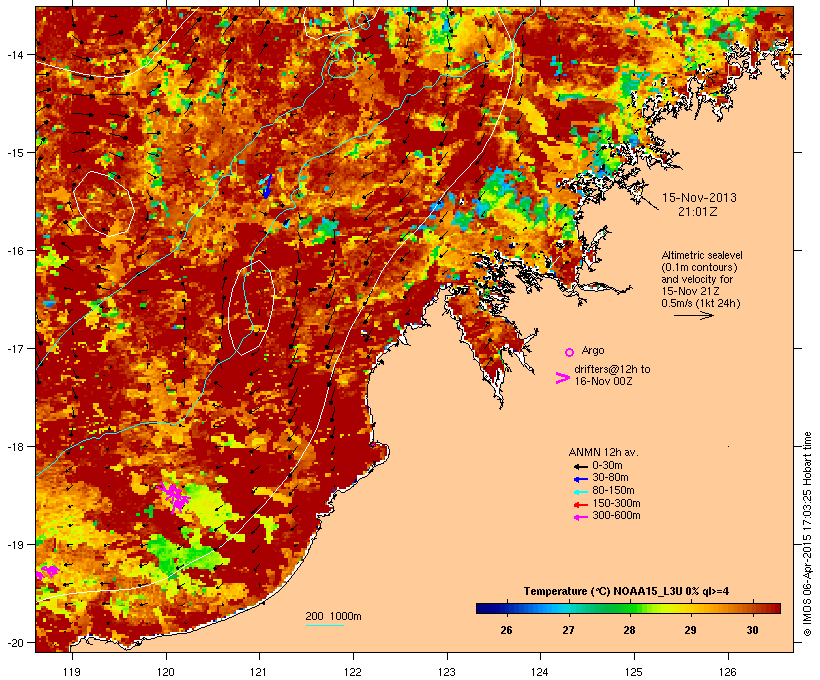Image resolution: width=820 pixels, height=680 pixels.
Task: Click the latitude axis label -14
Action: pyautogui.click(x=14, y=54)
